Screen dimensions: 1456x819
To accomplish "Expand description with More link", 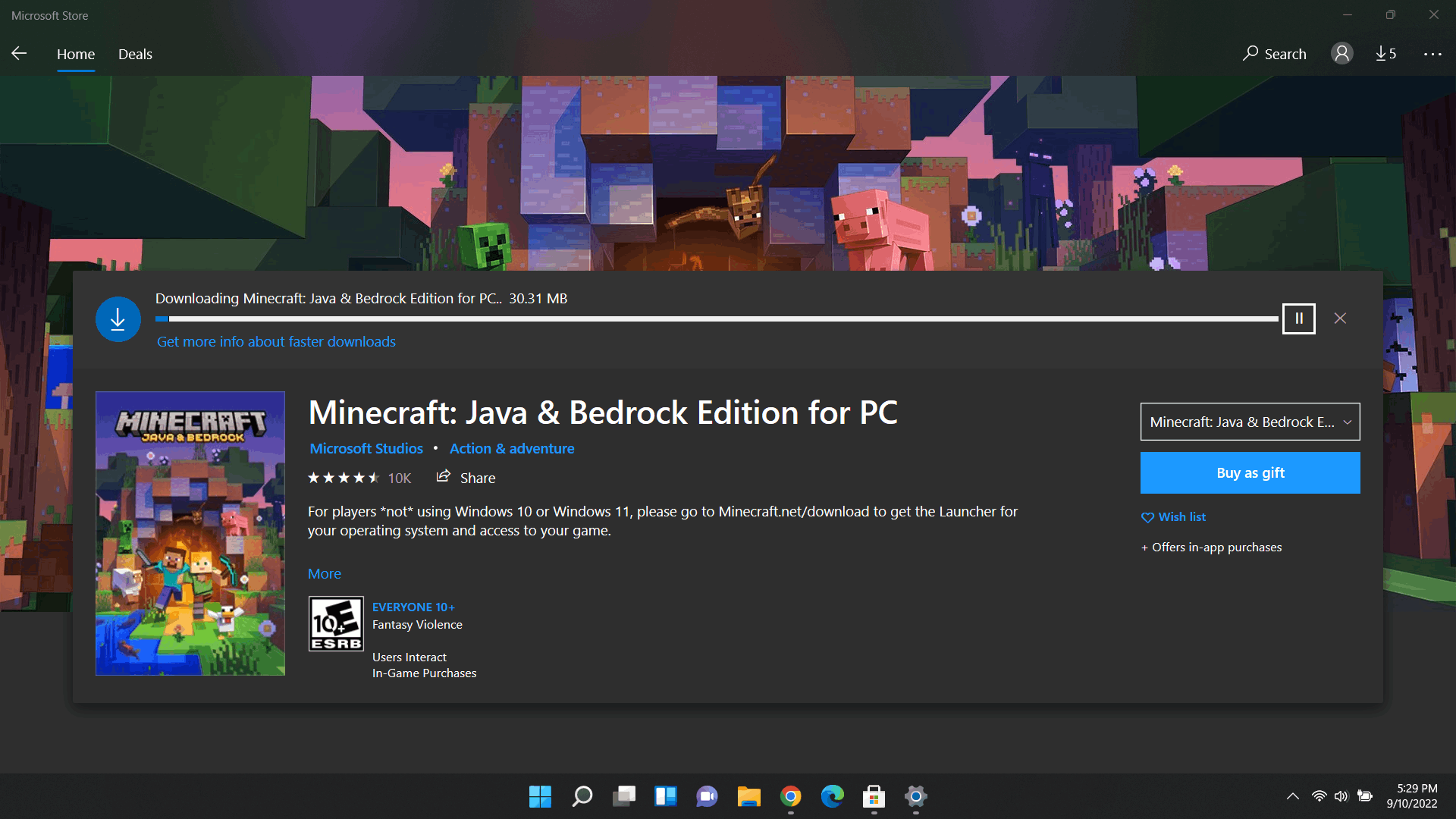I will coord(324,574).
